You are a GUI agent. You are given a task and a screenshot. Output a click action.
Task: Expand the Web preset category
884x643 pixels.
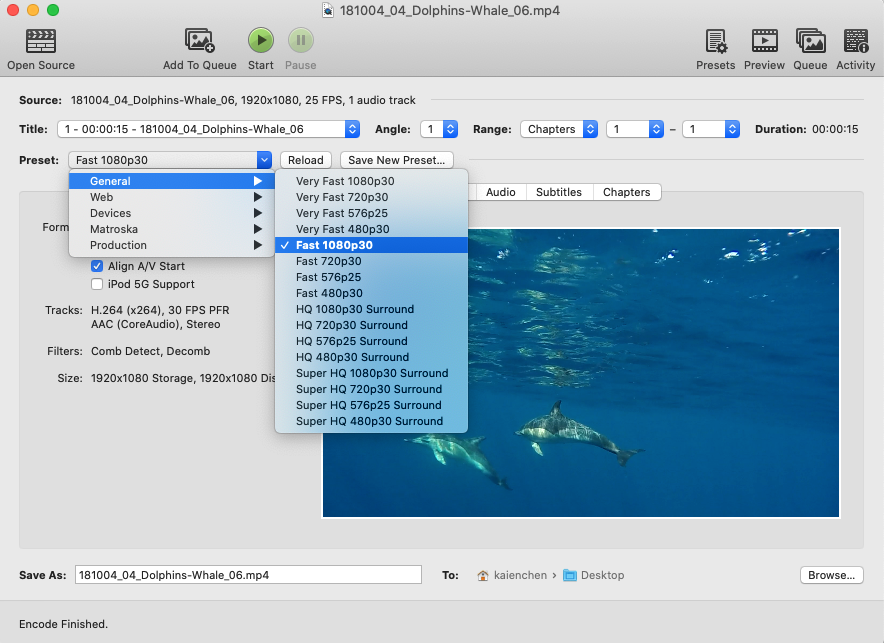pos(171,197)
